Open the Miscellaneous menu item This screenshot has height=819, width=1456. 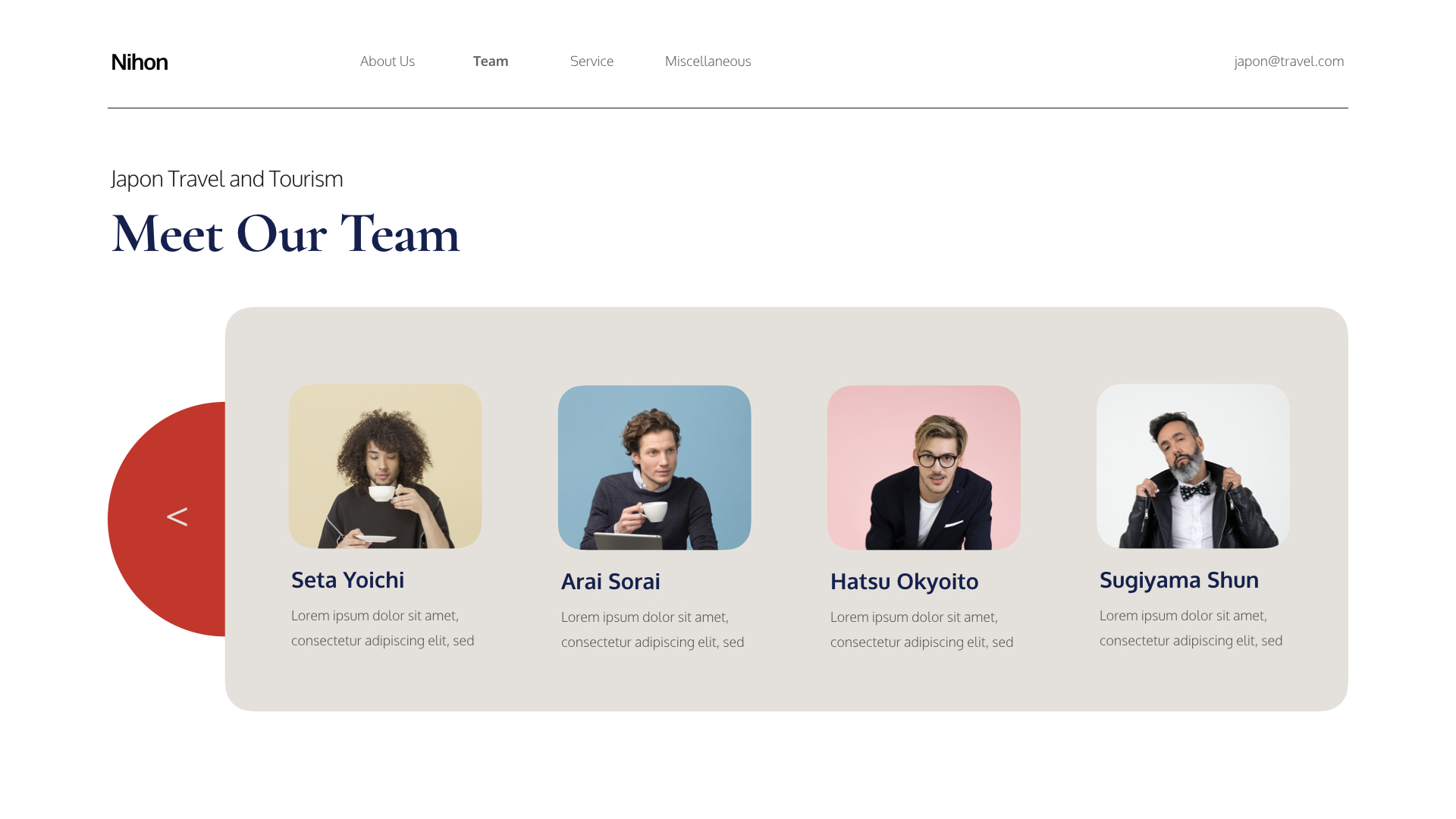tap(708, 61)
